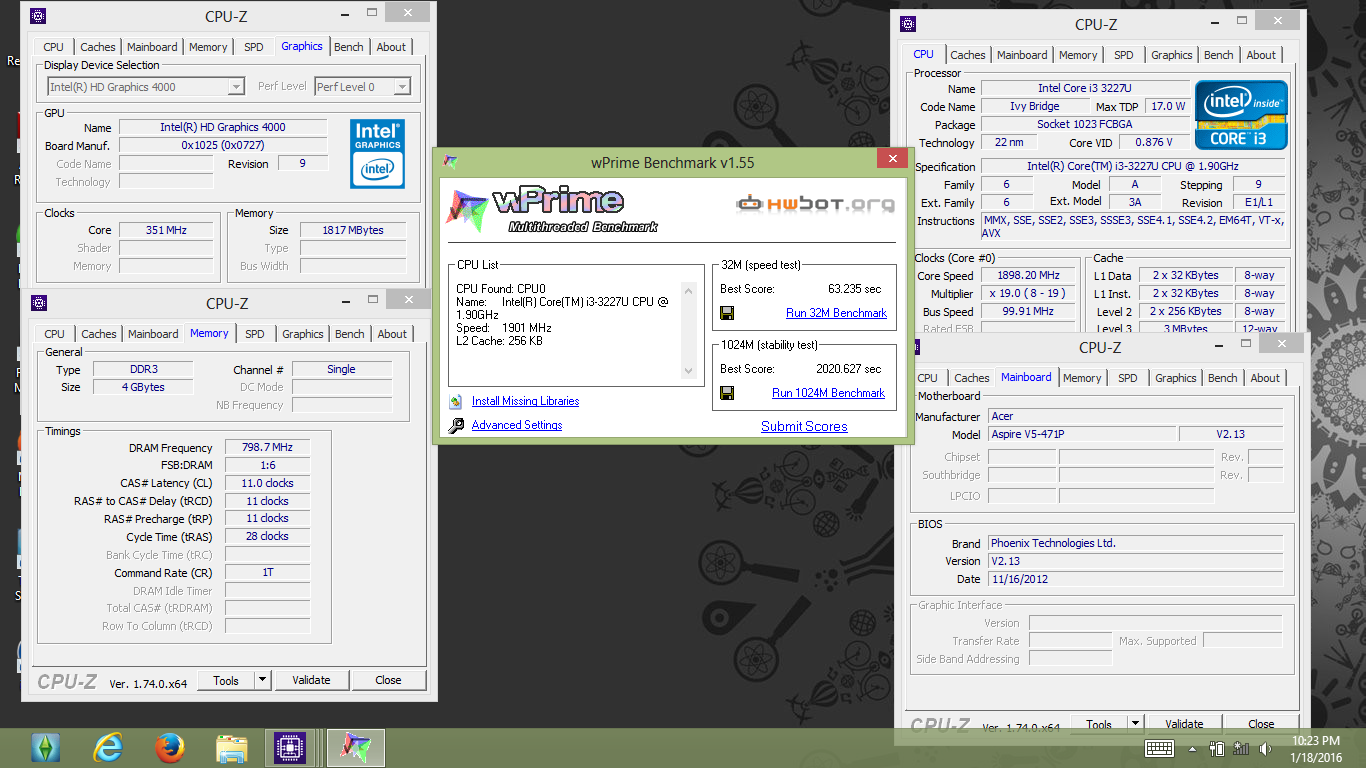1366x768 pixels.
Task: Open the Bench tab in the CPU window
Action: point(1219,55)
